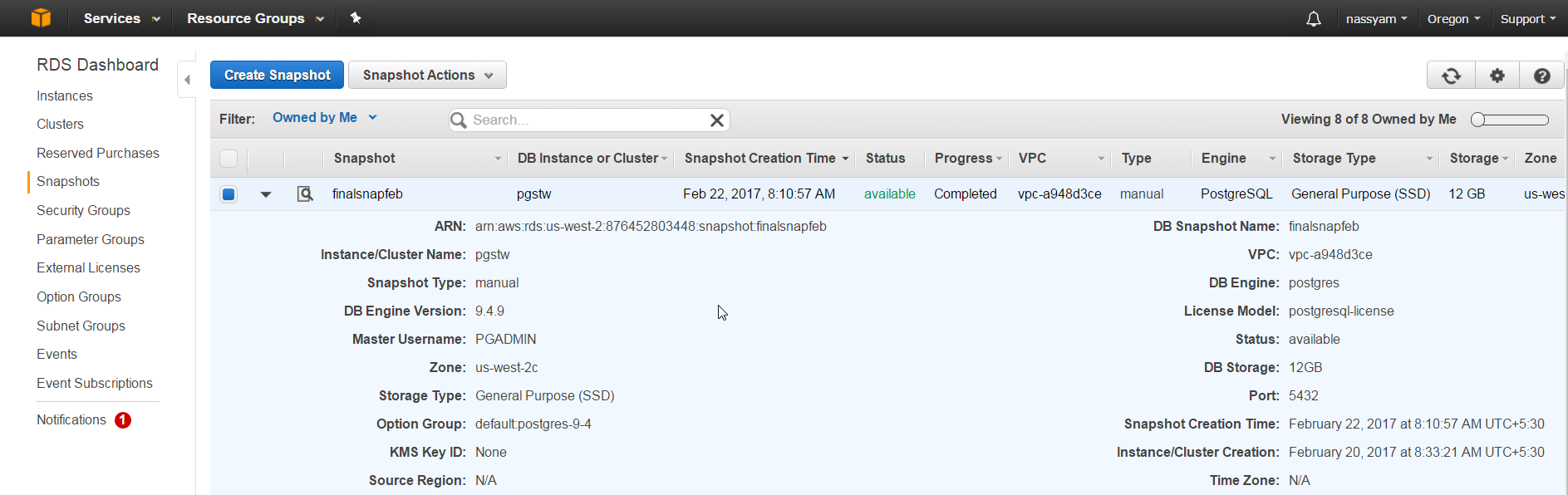Open Parameter Groups page
1568x495 pixels.
click(x=91, y=240)
